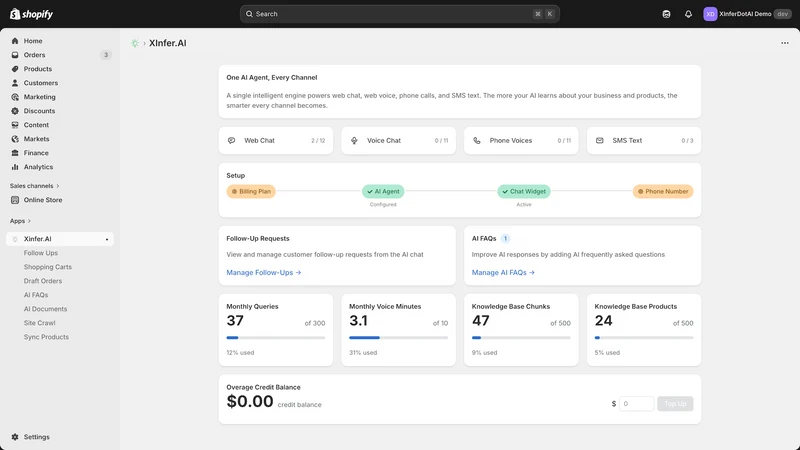800x450 pixels.
Task: Click the XInfer.AI app icon in breadcrumb
Action: point(135,43)
